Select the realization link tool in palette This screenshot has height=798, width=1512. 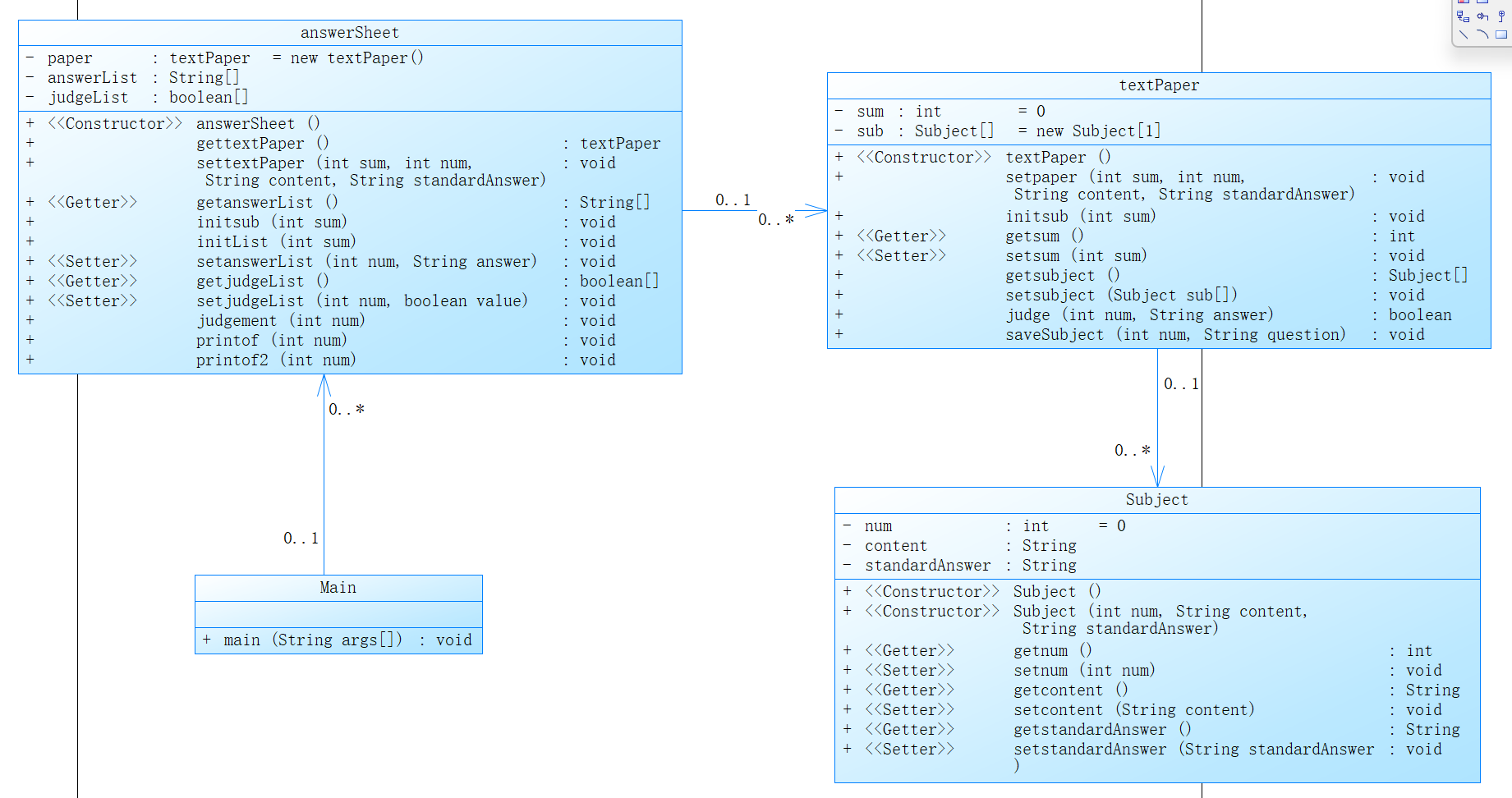1463,16
